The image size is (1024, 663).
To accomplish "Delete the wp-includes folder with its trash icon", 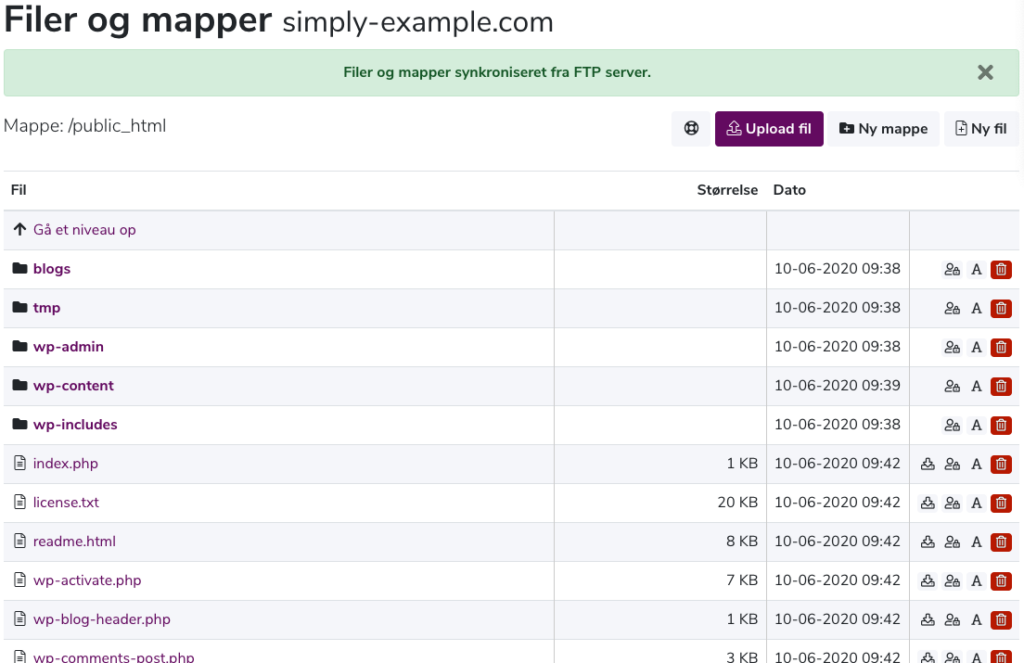I will point(1001,425).
